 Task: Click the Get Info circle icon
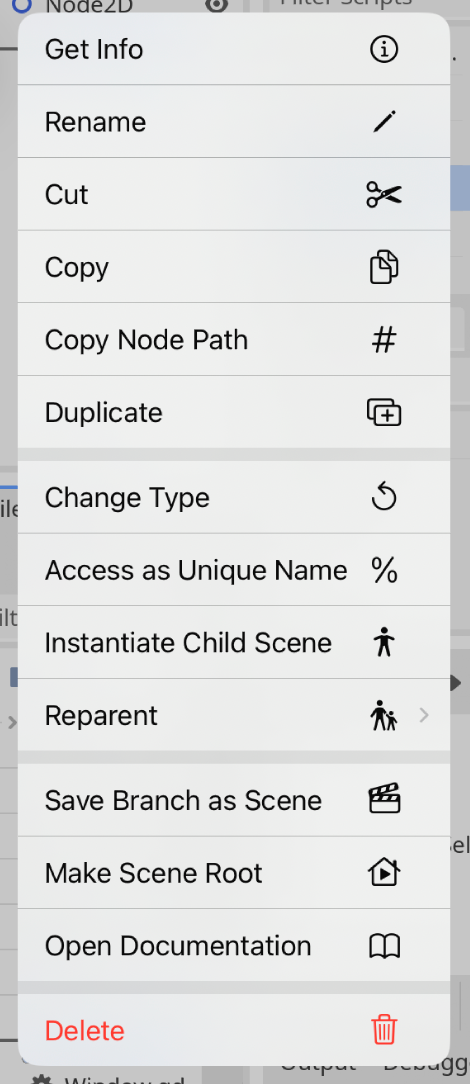[384, 50]
